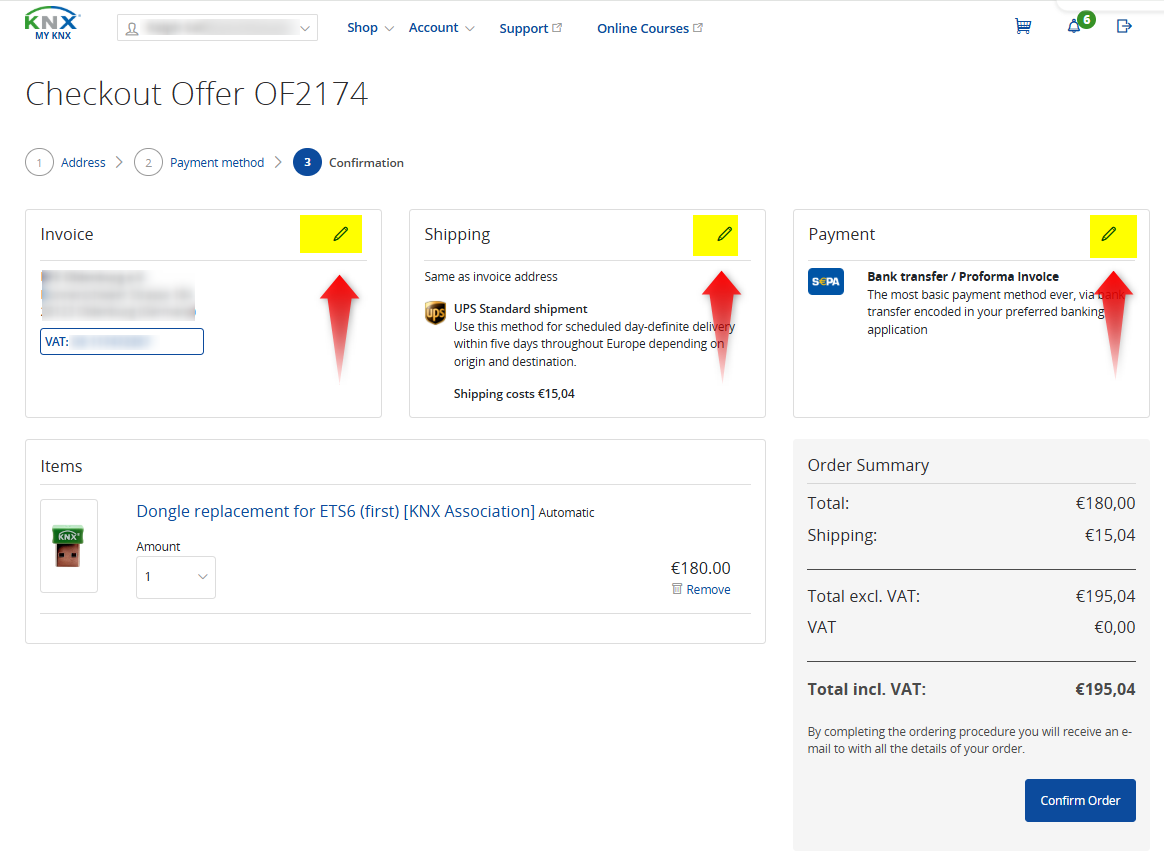Click the user profile icon in selector
The height and width of the screenshot is (865, 1164).
point(132,28)
